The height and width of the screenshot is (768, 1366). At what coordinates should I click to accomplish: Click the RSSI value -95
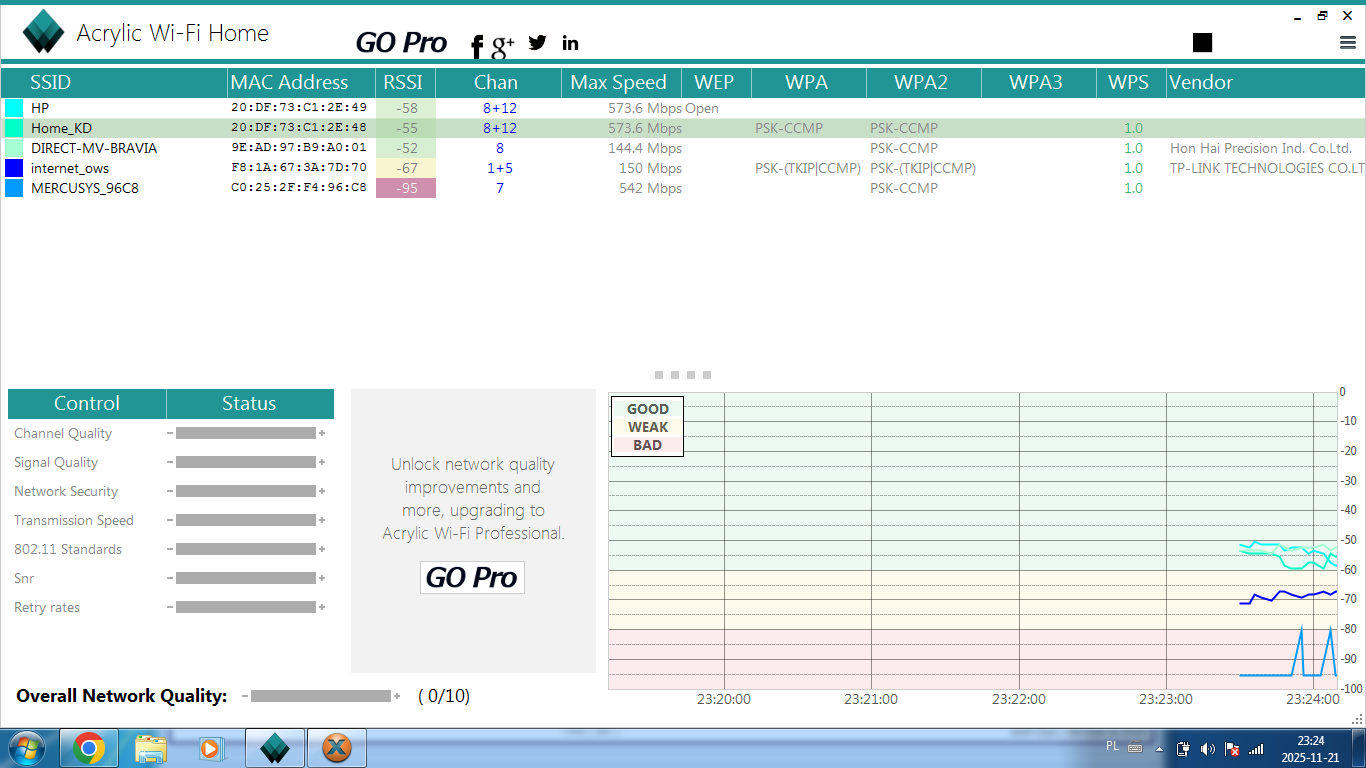(406, 188)
